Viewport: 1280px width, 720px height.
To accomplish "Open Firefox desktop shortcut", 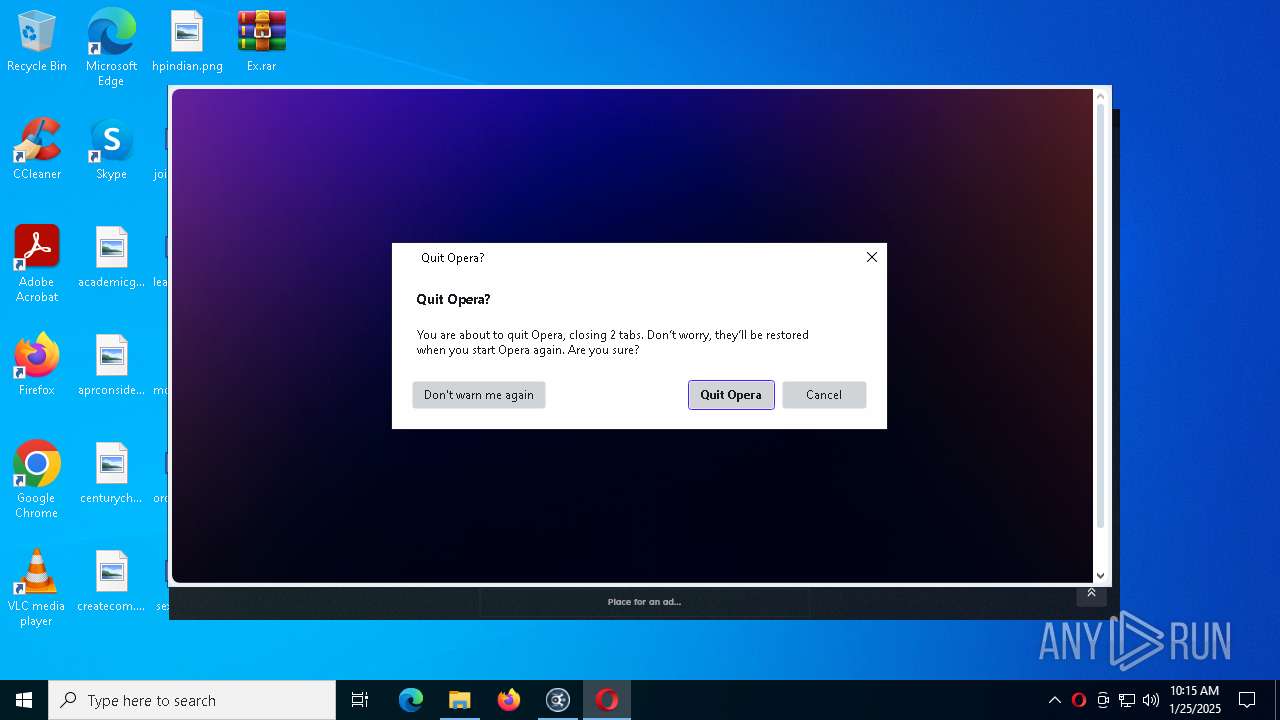I will (37, 366).
